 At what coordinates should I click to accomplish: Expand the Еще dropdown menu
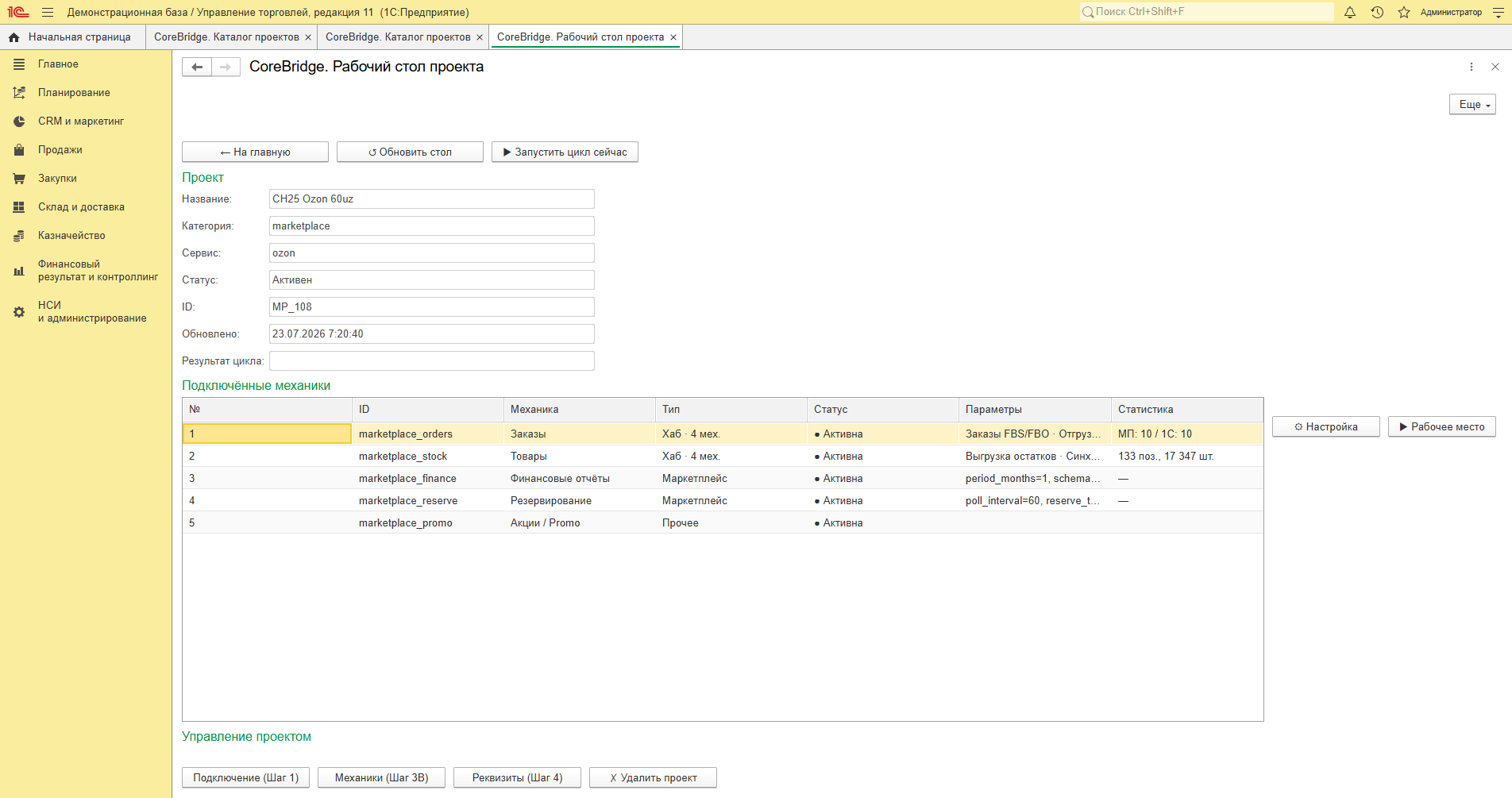1472,105
